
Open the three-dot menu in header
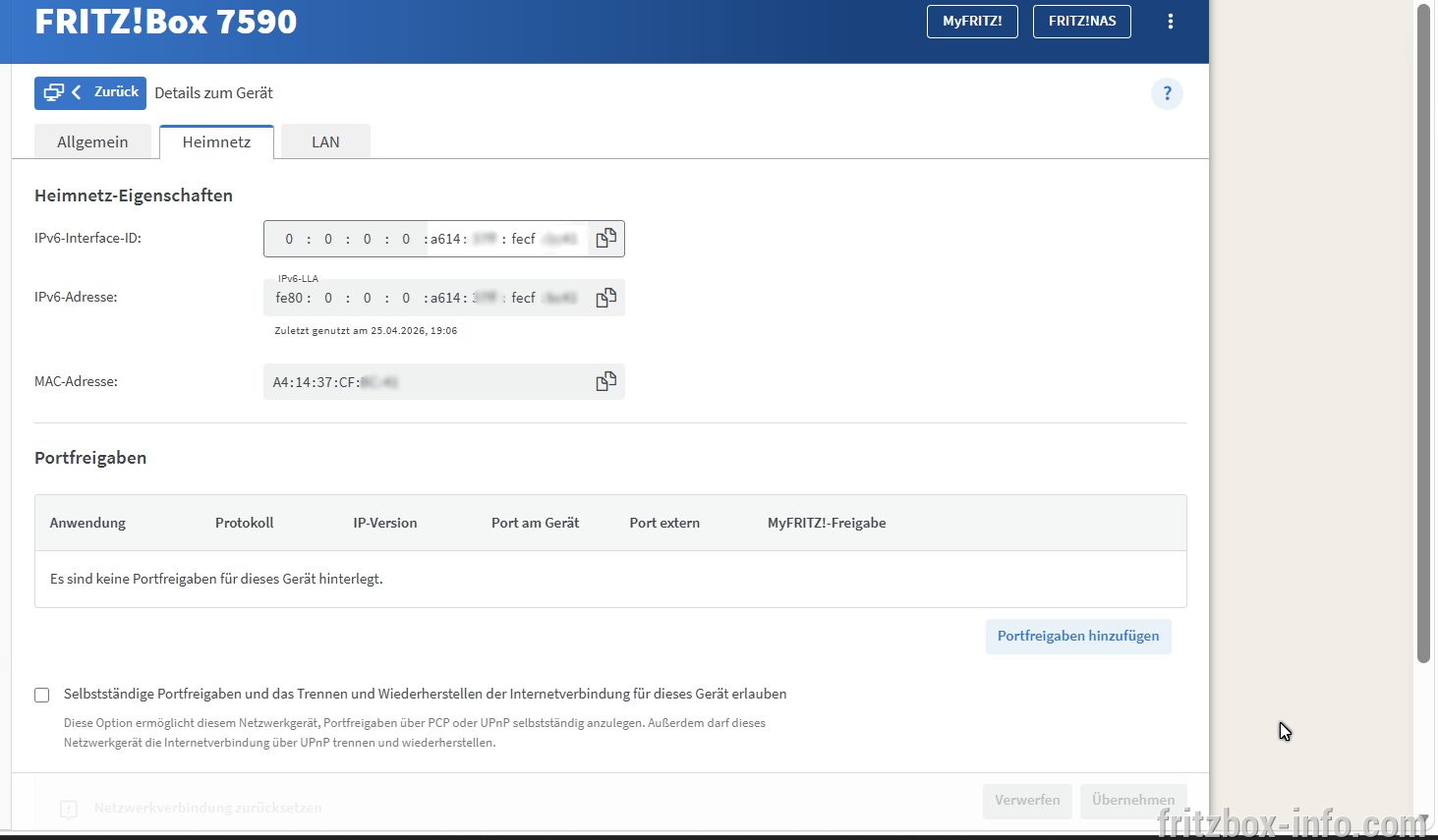point(1170,22)
